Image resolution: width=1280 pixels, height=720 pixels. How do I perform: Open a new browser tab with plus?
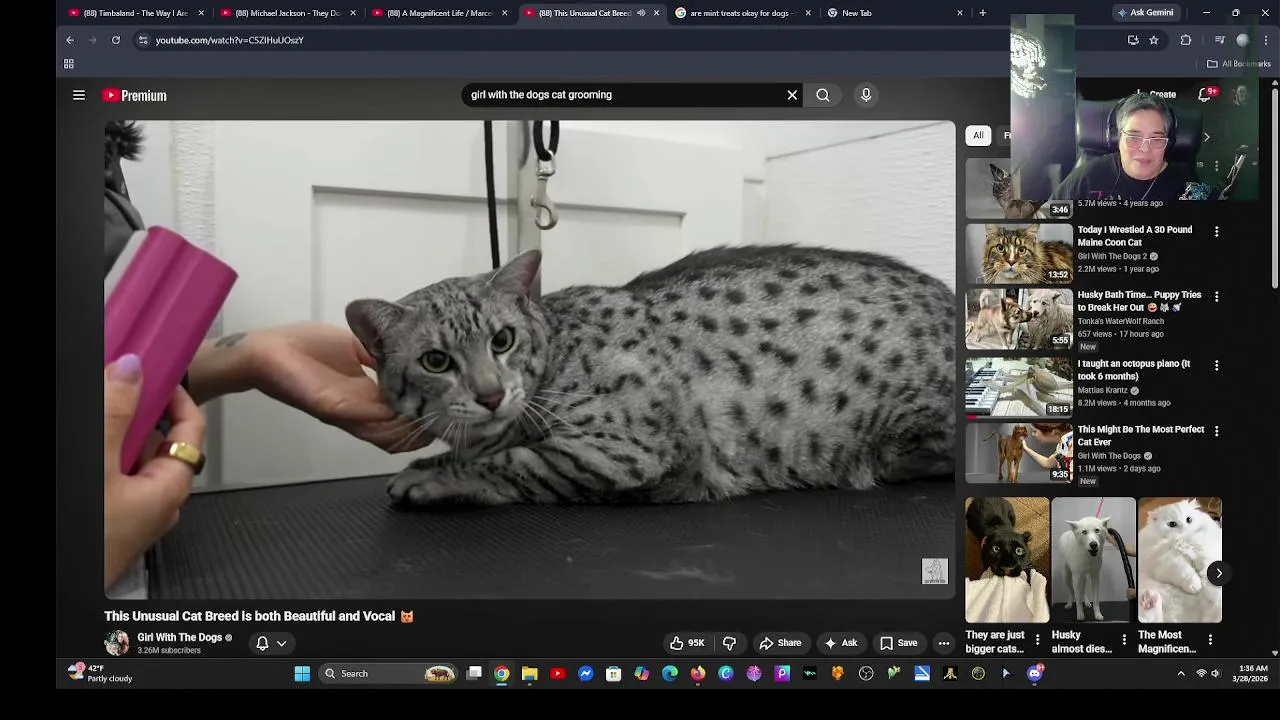[x=982, y=13]
